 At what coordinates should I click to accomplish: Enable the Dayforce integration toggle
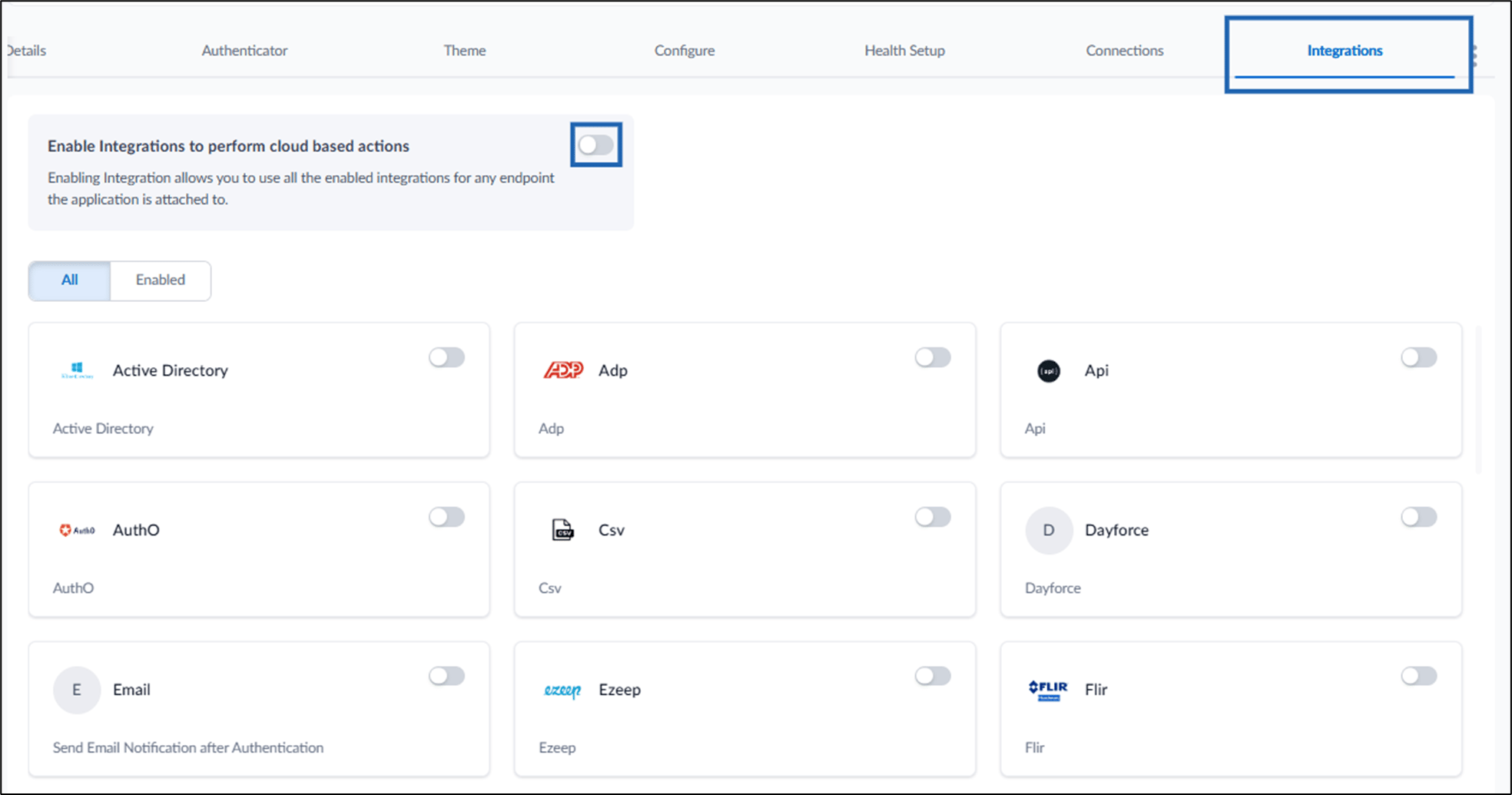[1419, 517]
